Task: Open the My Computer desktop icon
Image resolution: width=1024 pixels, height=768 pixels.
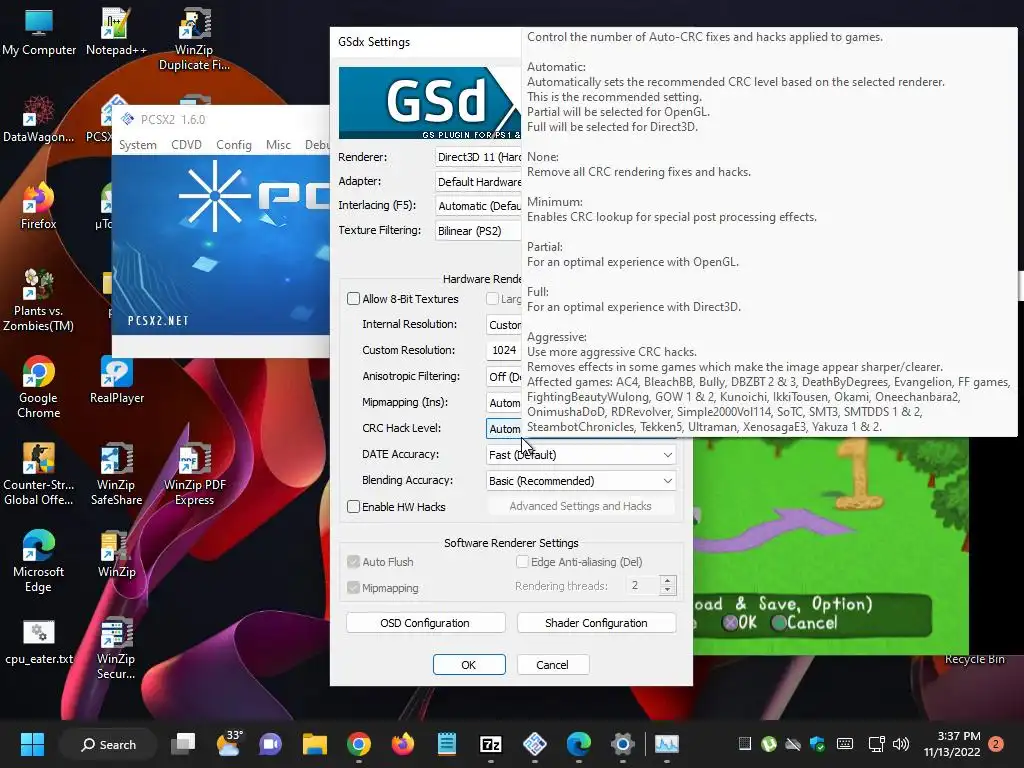Action: click(x=39, y=33)
